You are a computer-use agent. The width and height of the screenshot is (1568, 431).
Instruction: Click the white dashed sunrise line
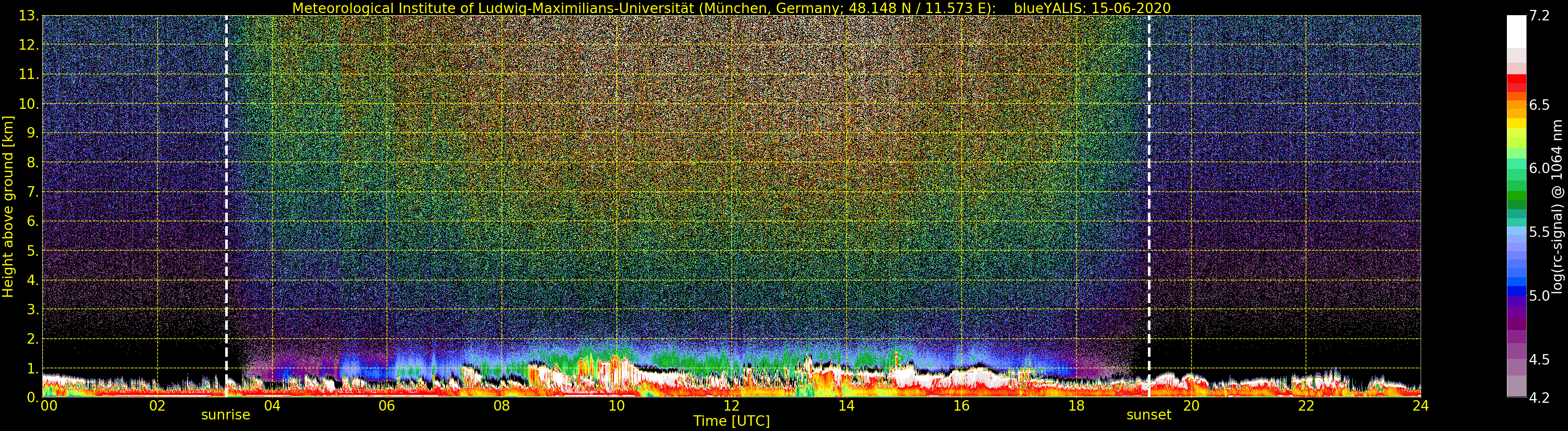pos(226,201)
